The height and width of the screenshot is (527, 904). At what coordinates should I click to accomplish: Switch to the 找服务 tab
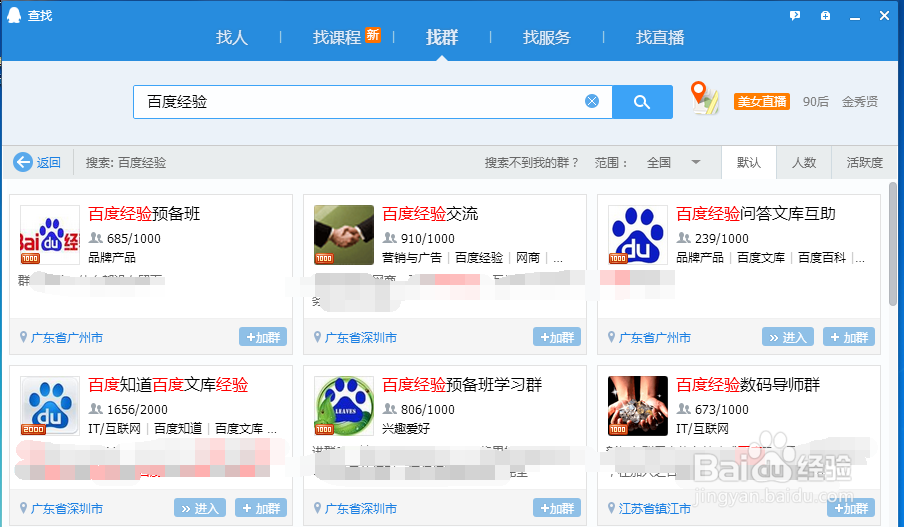(x=547, y=37)
